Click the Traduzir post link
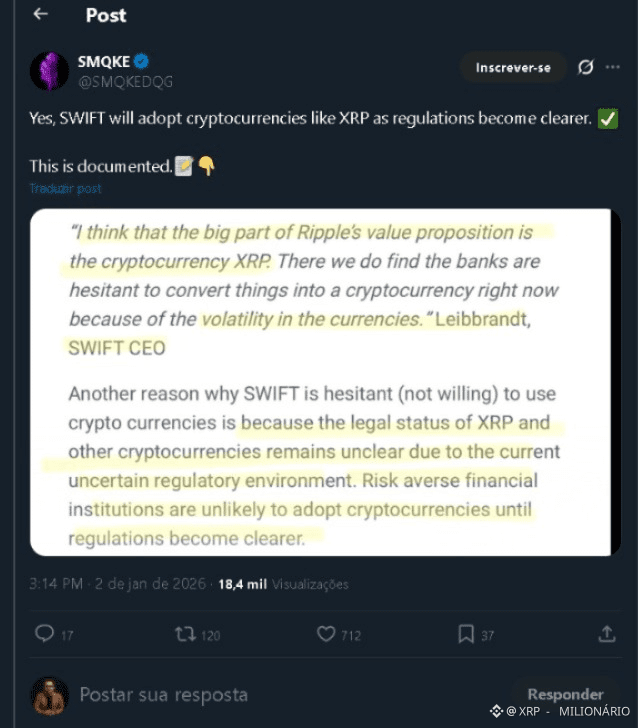638x728 pixels. point(65,188)
